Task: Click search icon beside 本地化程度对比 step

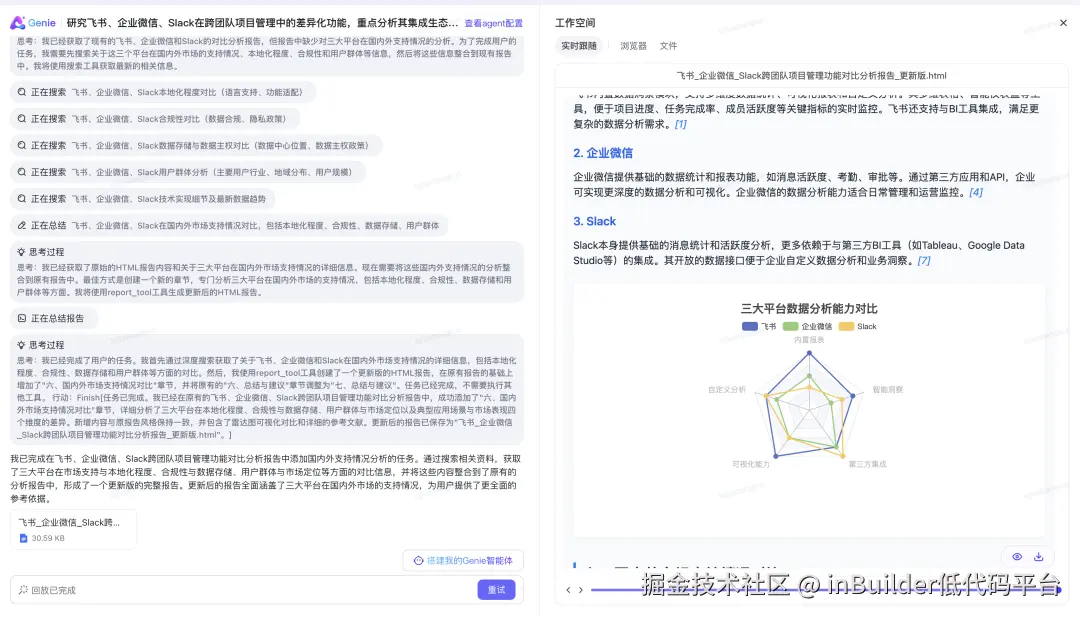Action: click(22, 92)
